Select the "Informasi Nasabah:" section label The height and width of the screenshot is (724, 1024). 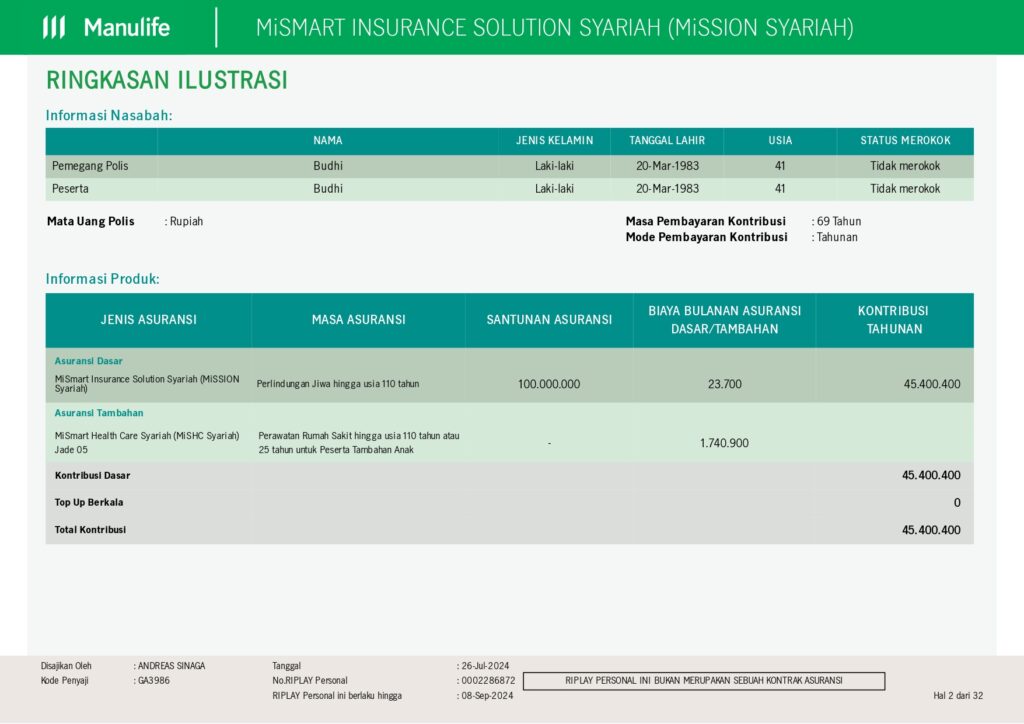click(109, 116)
